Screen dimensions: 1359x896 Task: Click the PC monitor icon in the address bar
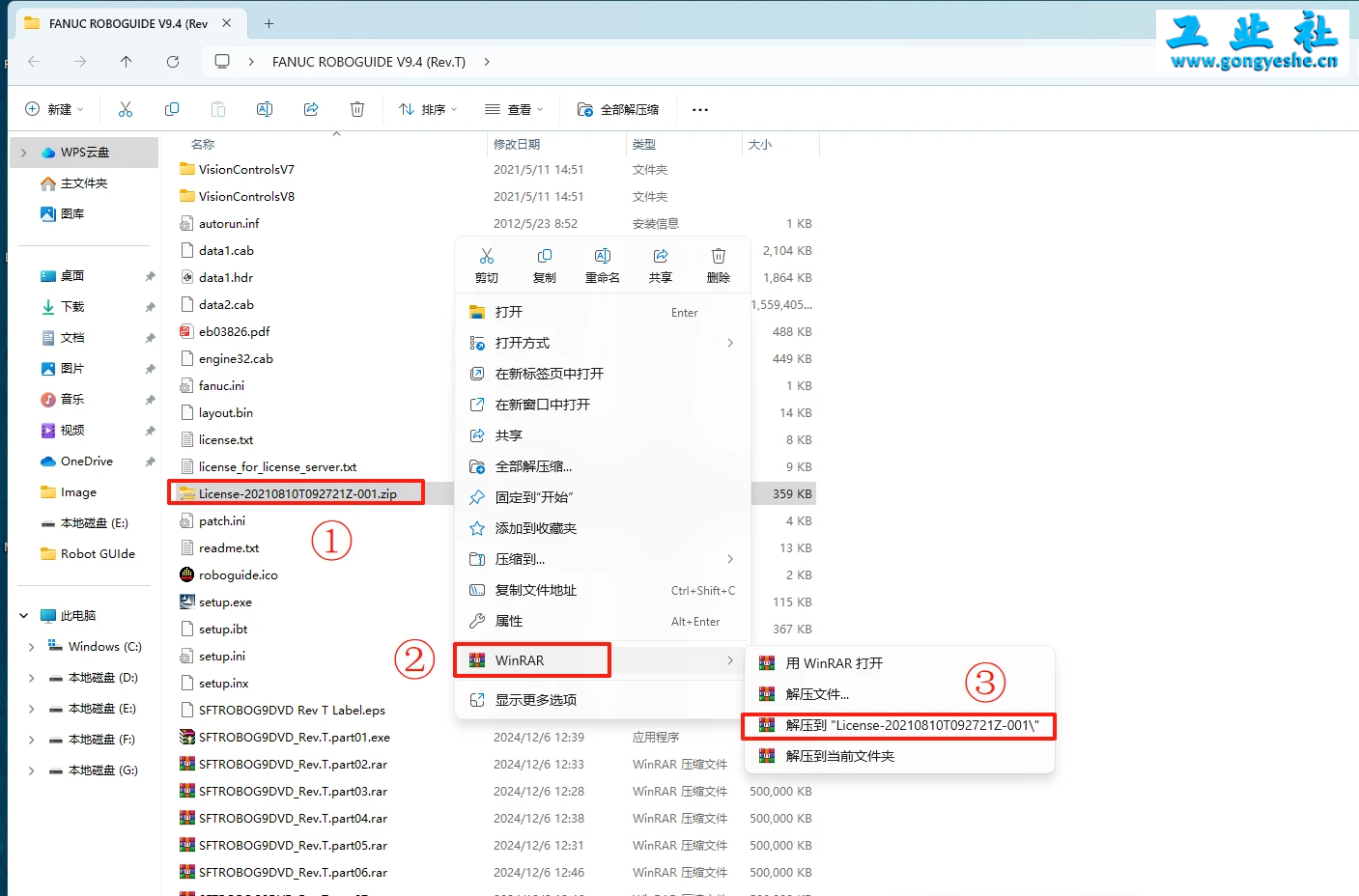(x=222, y=62)
